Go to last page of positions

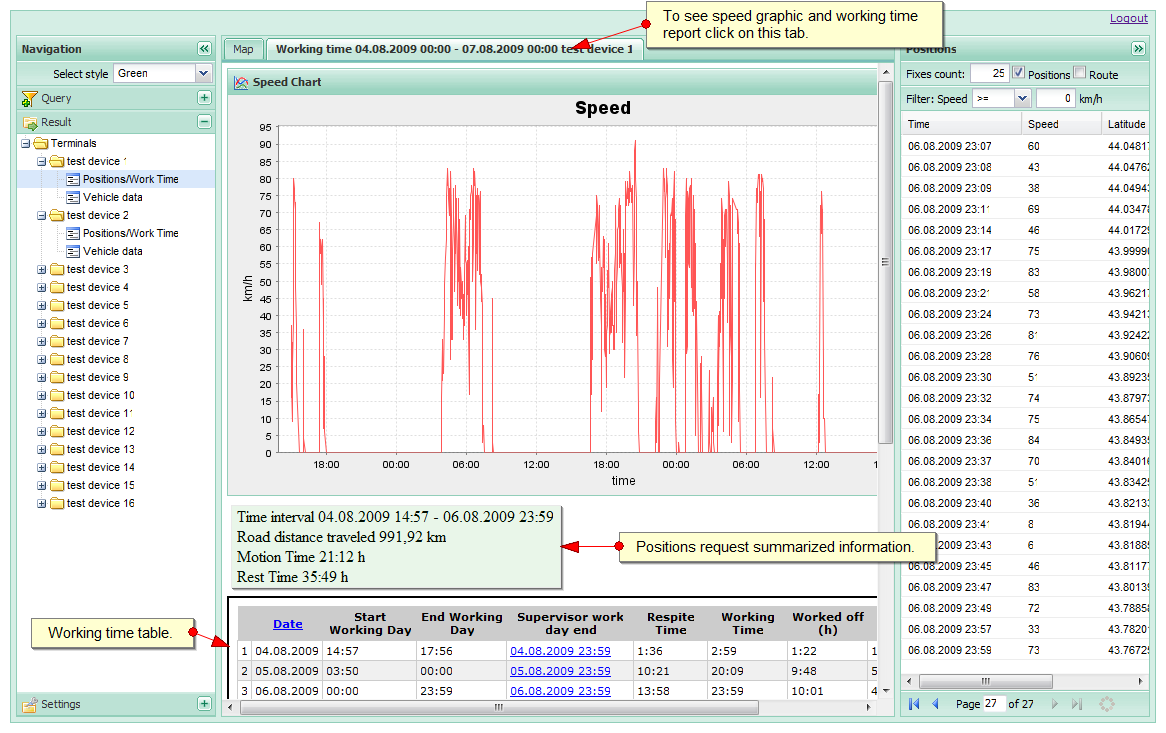pyautogui.click(x=1076, y=703)
